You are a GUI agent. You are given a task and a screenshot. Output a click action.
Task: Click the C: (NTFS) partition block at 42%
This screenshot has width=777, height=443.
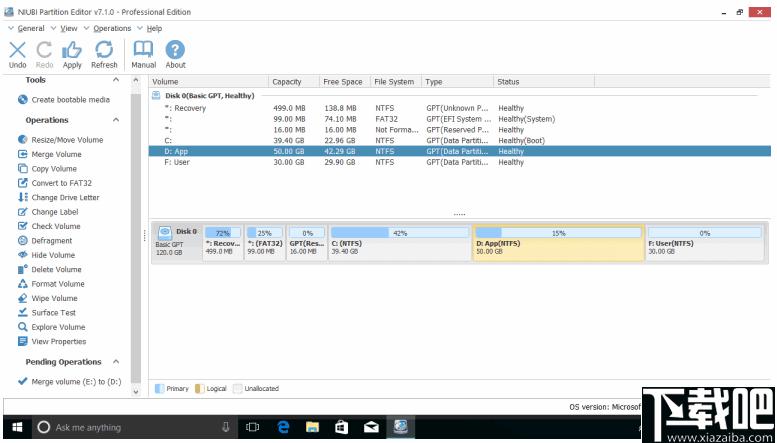pos(400,242)
